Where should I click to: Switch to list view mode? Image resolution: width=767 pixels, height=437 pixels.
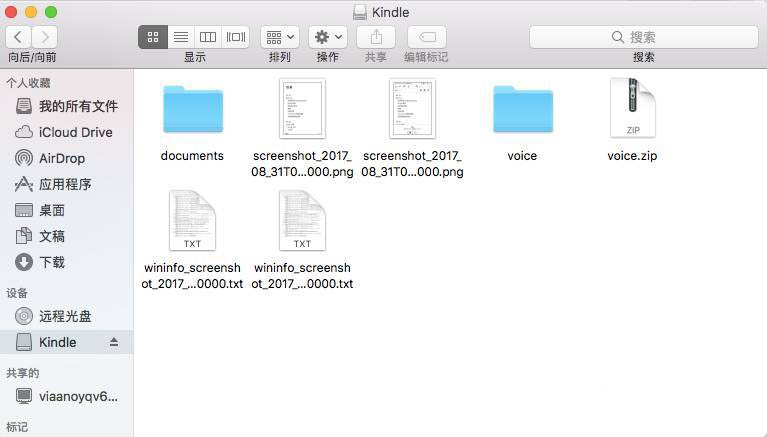click(181, 37)
